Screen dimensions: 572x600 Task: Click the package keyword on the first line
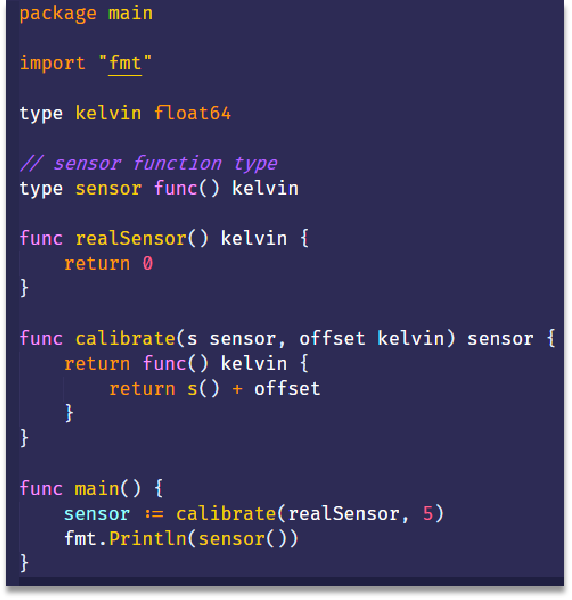point(58,14)
